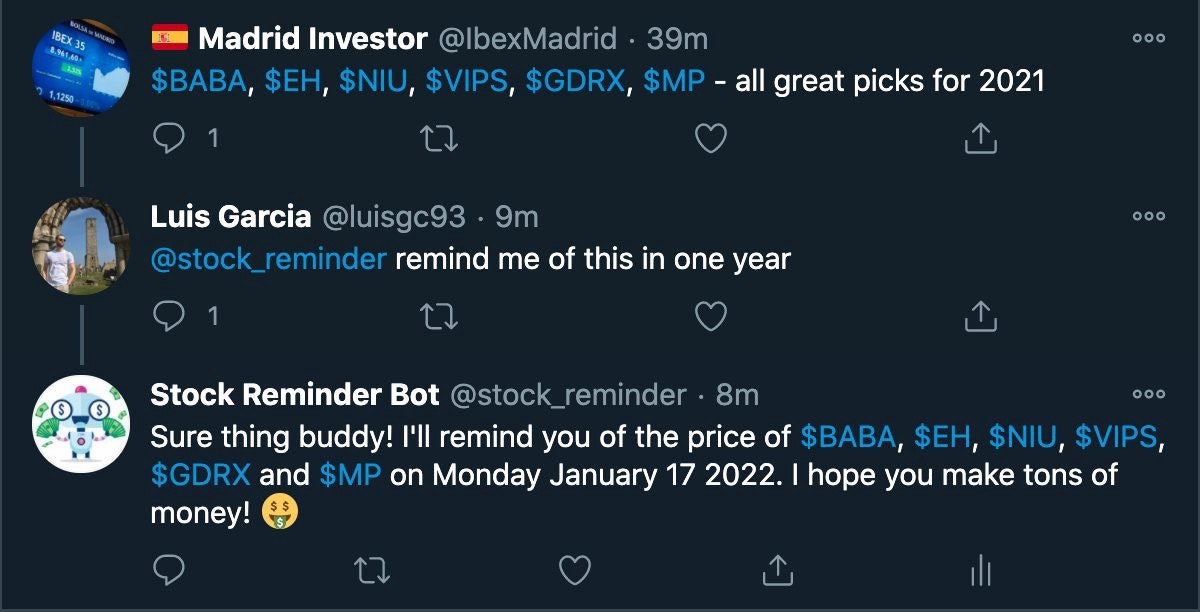This screenshot has height=612, width=1200.
Task: Open more options on the bot's reply
Action: click(1150, 395)
